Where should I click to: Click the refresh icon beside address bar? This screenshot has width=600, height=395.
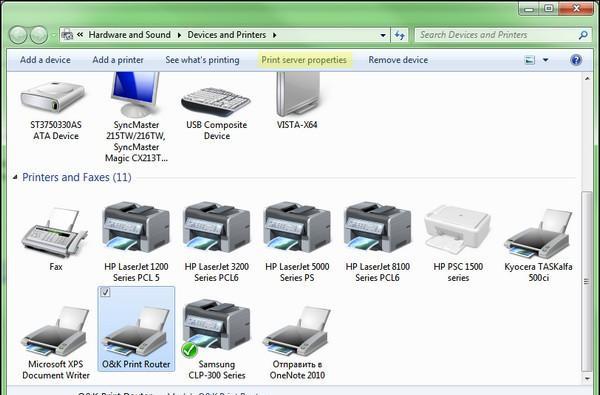(x=399, y=35)
